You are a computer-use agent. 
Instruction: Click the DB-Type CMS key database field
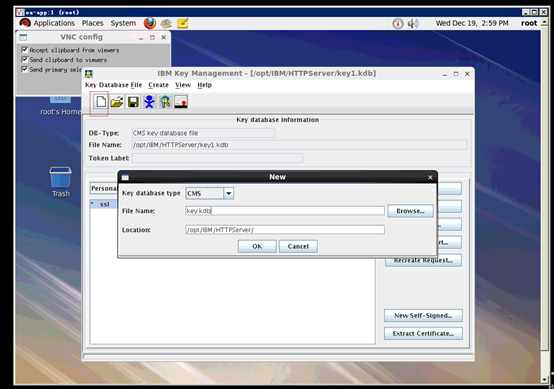coord(203,133)
